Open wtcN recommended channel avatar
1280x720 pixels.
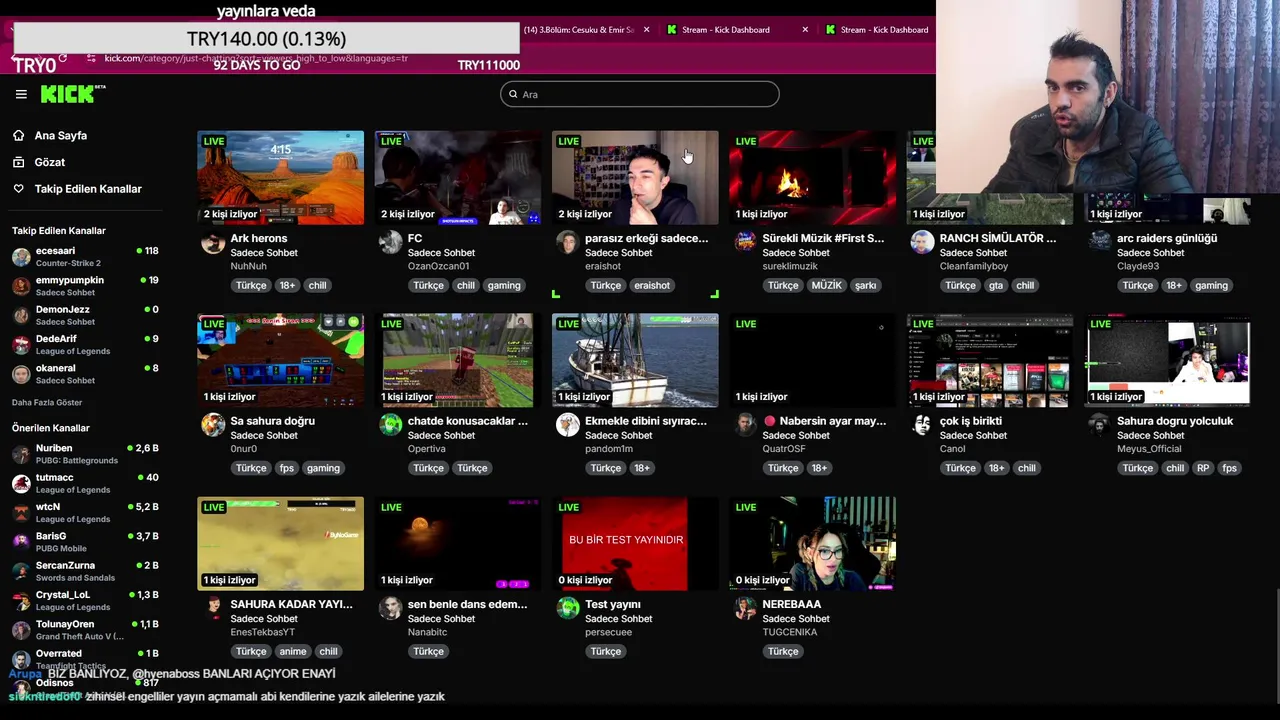click(21, 512)
